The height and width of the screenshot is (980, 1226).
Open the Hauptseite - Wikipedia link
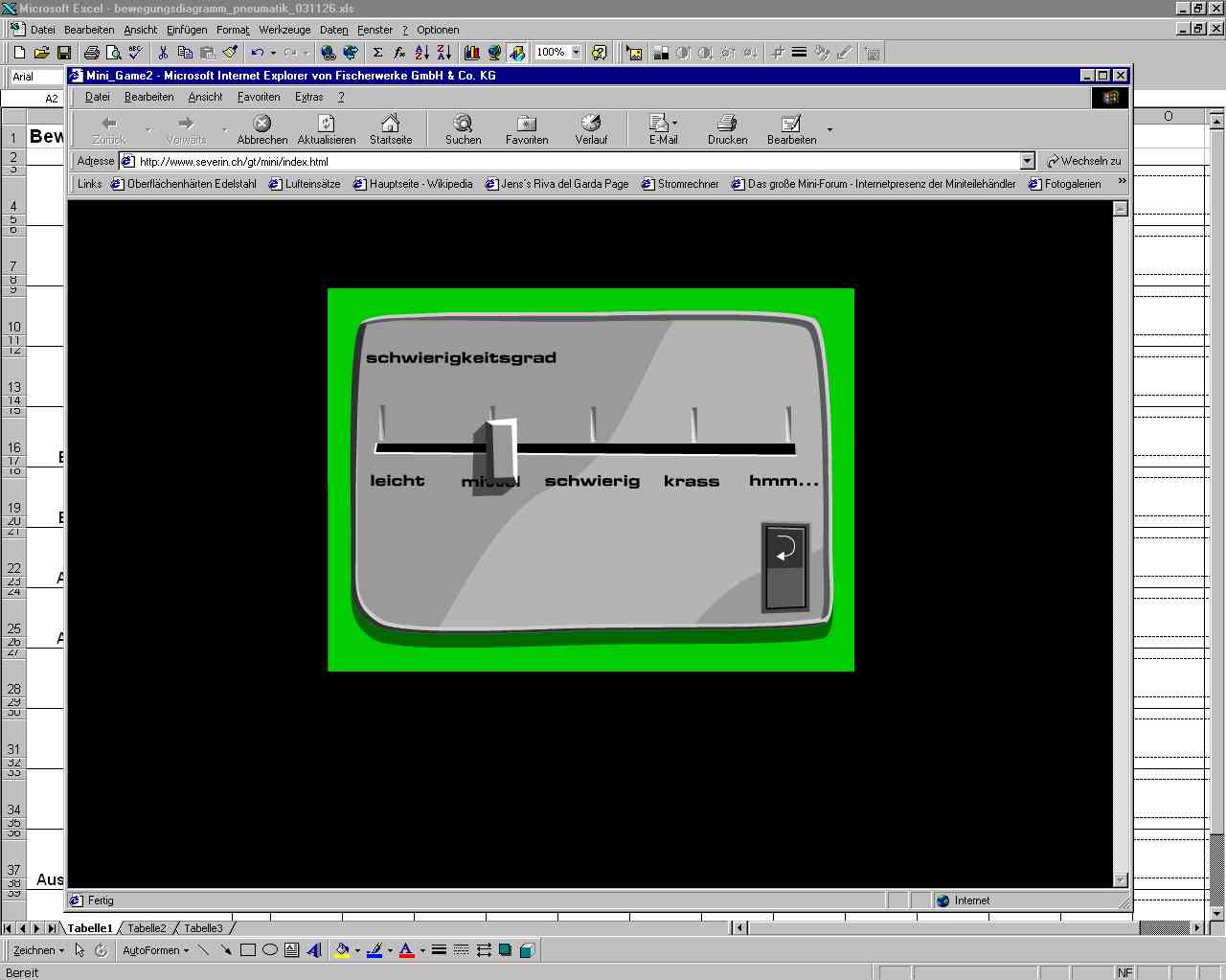413,184
